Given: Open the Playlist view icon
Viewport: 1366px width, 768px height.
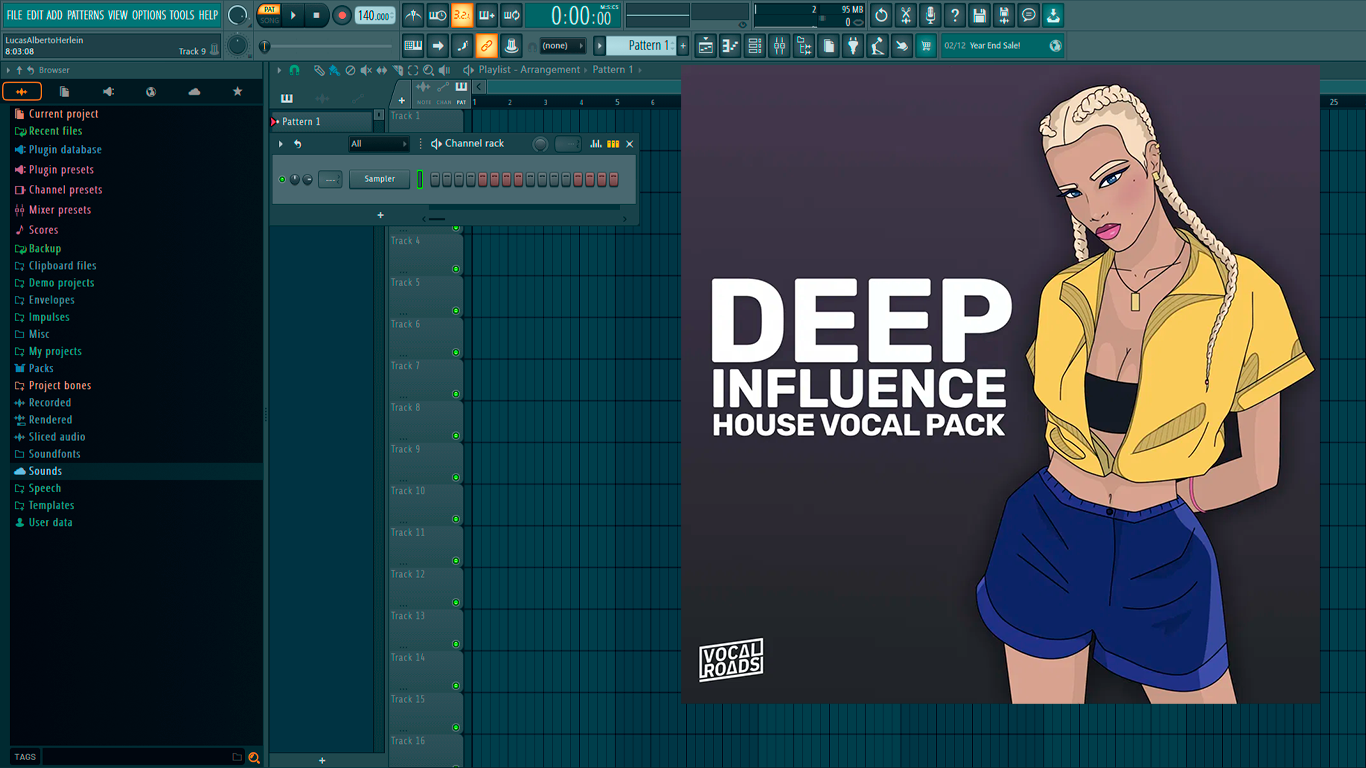Looking at the screenshot, I should [x=706, y=45].
